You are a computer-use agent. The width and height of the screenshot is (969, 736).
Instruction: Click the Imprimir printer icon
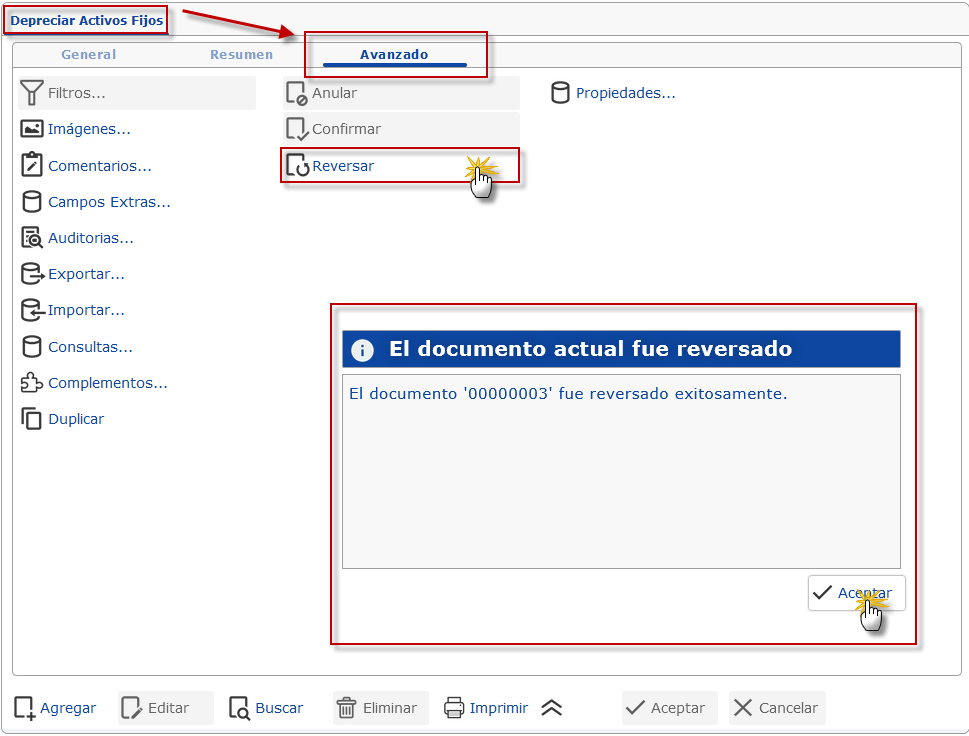(454, 708)
